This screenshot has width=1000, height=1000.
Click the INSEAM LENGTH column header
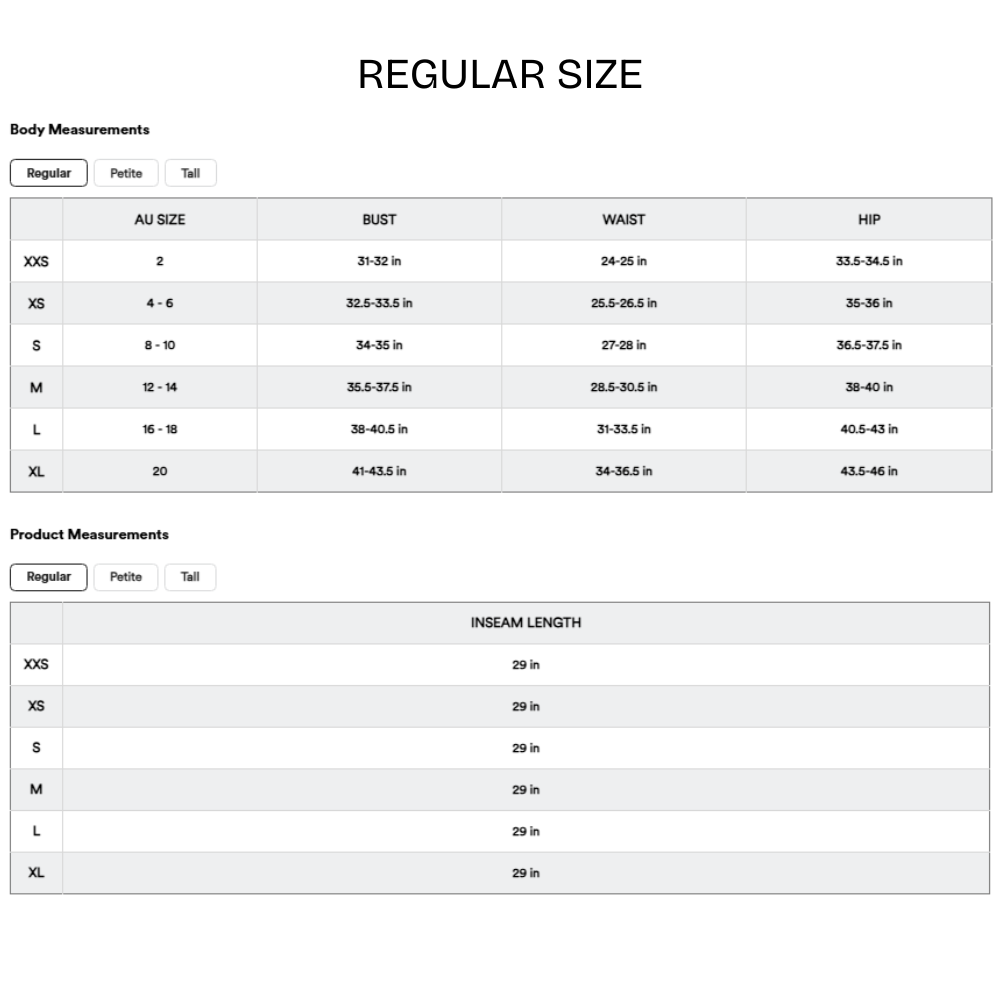[526, 623]
